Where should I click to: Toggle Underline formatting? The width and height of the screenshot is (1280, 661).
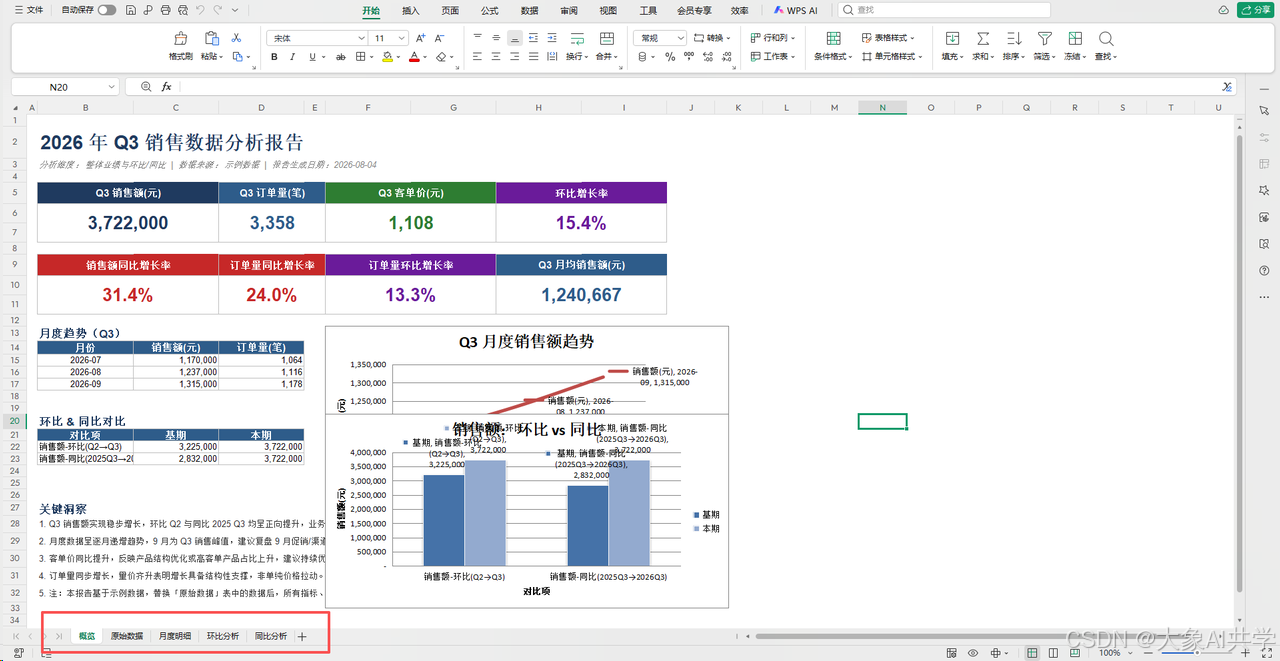pos(313,57)
